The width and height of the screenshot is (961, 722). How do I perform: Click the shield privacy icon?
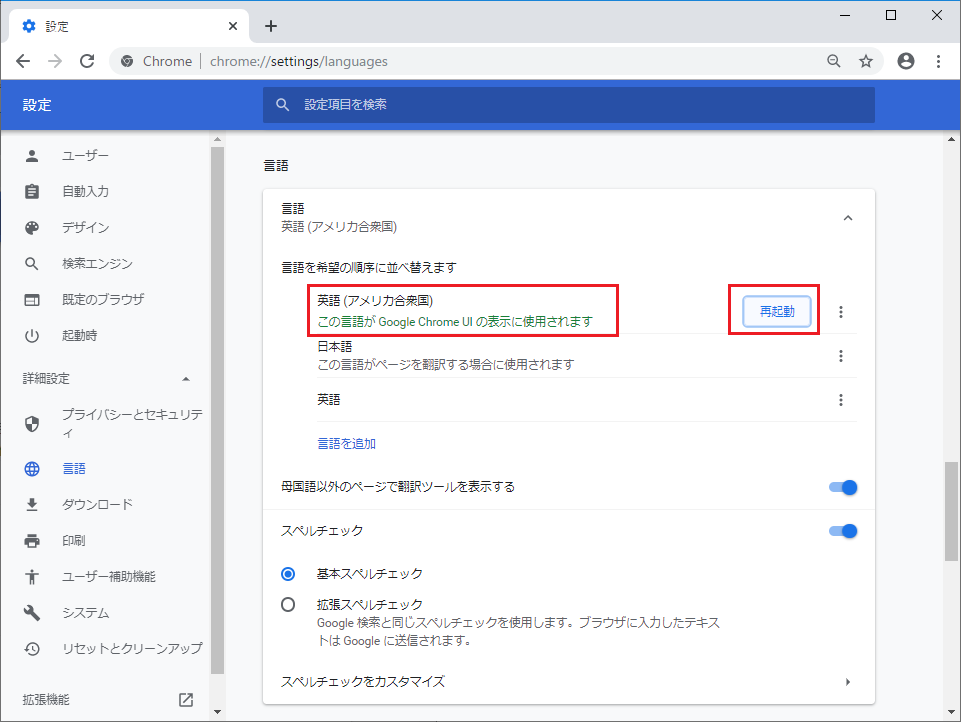point(32,424)
